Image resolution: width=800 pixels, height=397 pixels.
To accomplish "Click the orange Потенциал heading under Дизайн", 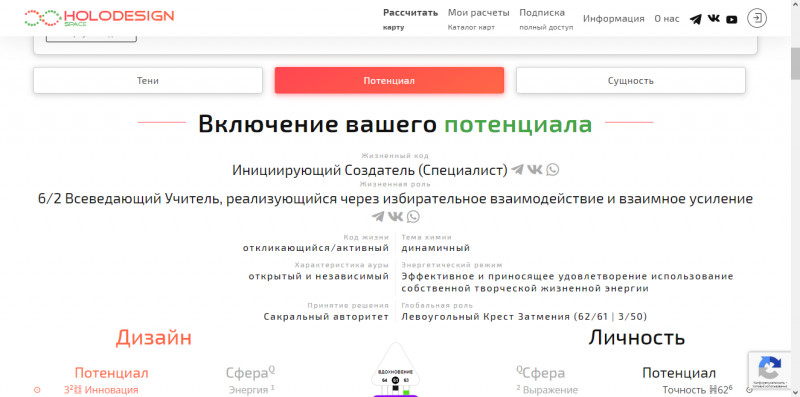I will tap(111, 373).
